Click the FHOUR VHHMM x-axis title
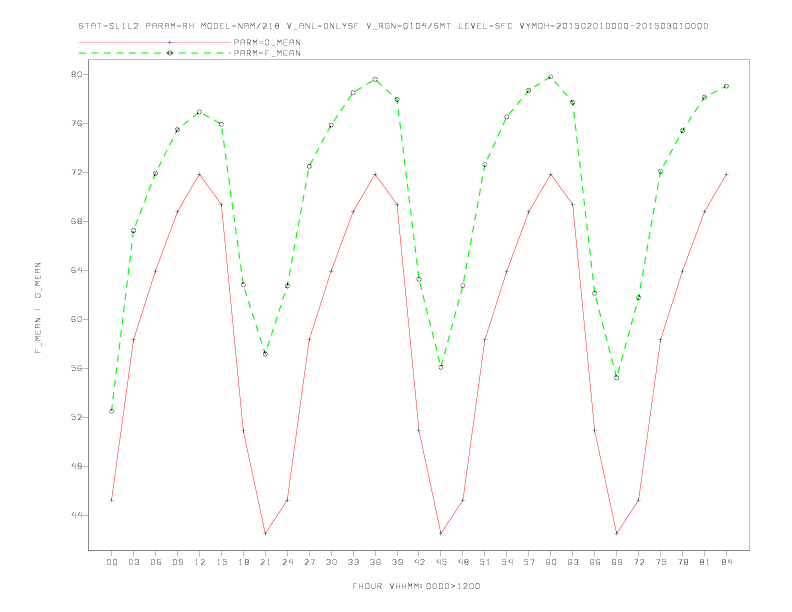Image resolution: width=792 pixels, height=612 pixels. click(416, 586)
